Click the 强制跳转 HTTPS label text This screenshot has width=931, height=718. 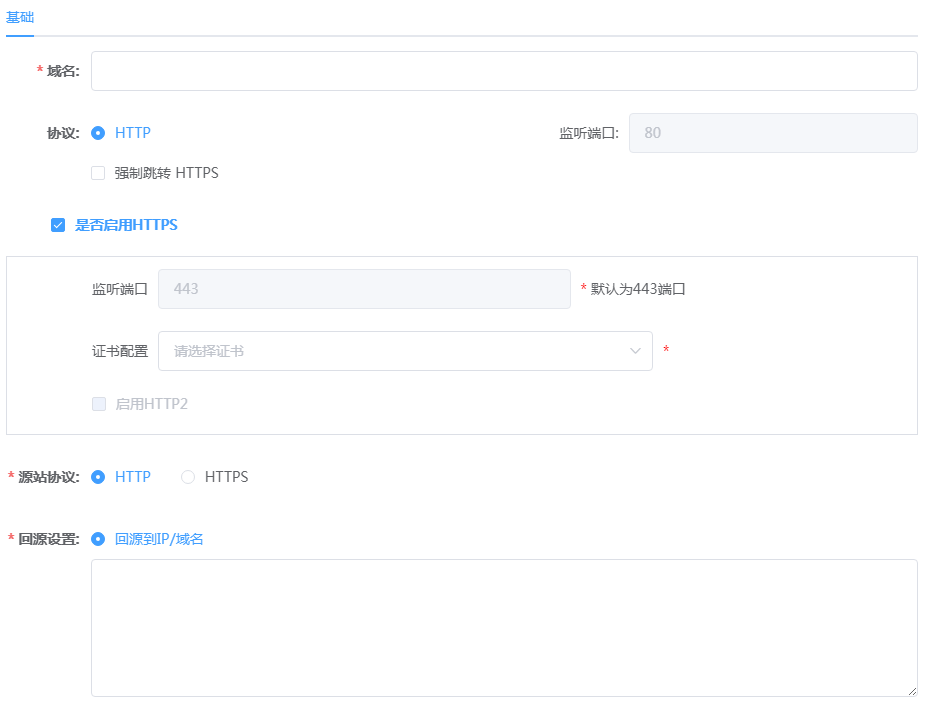pyautogui.click(x=166, y=173)
